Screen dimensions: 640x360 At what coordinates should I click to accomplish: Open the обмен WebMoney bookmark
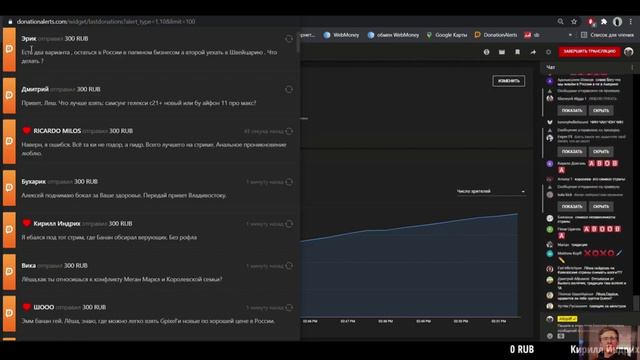[x=393, y=35]
